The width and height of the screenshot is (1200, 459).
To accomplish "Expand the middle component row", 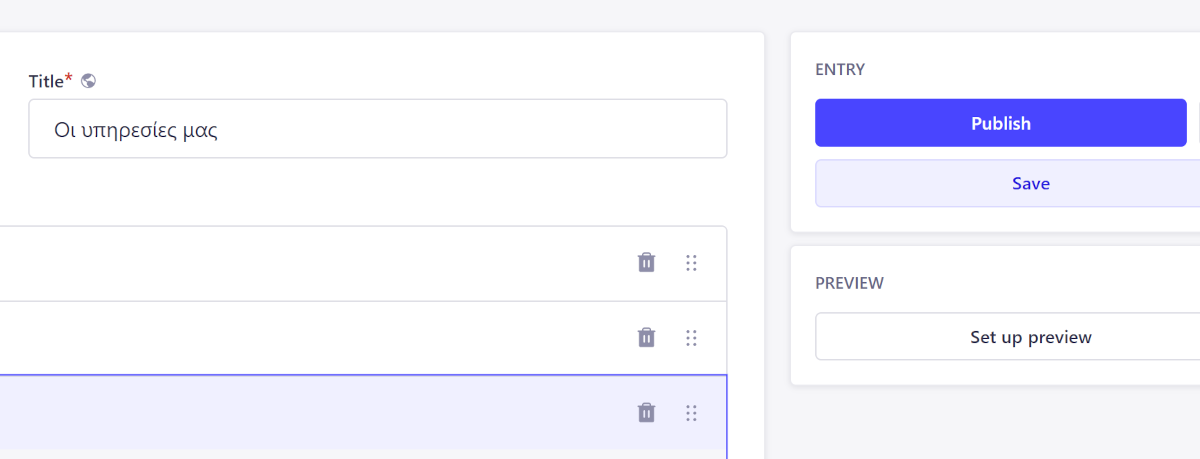I will pos(300,338).
